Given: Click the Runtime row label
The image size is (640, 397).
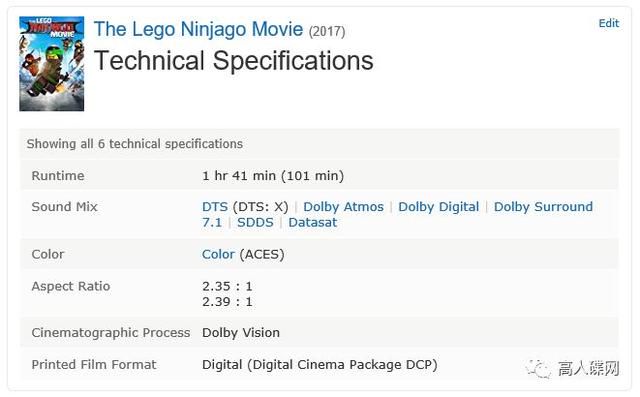Looking at the screenshot, I should pyautogui.click(x=58, y=176).
